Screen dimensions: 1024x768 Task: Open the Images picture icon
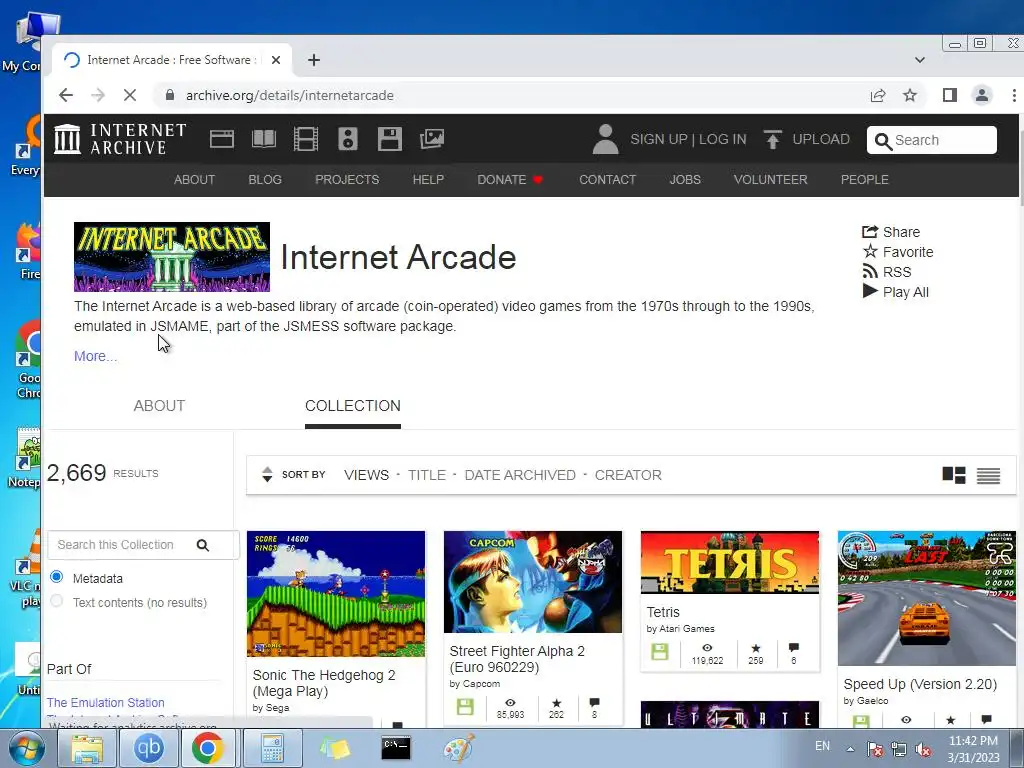[432, 139]
